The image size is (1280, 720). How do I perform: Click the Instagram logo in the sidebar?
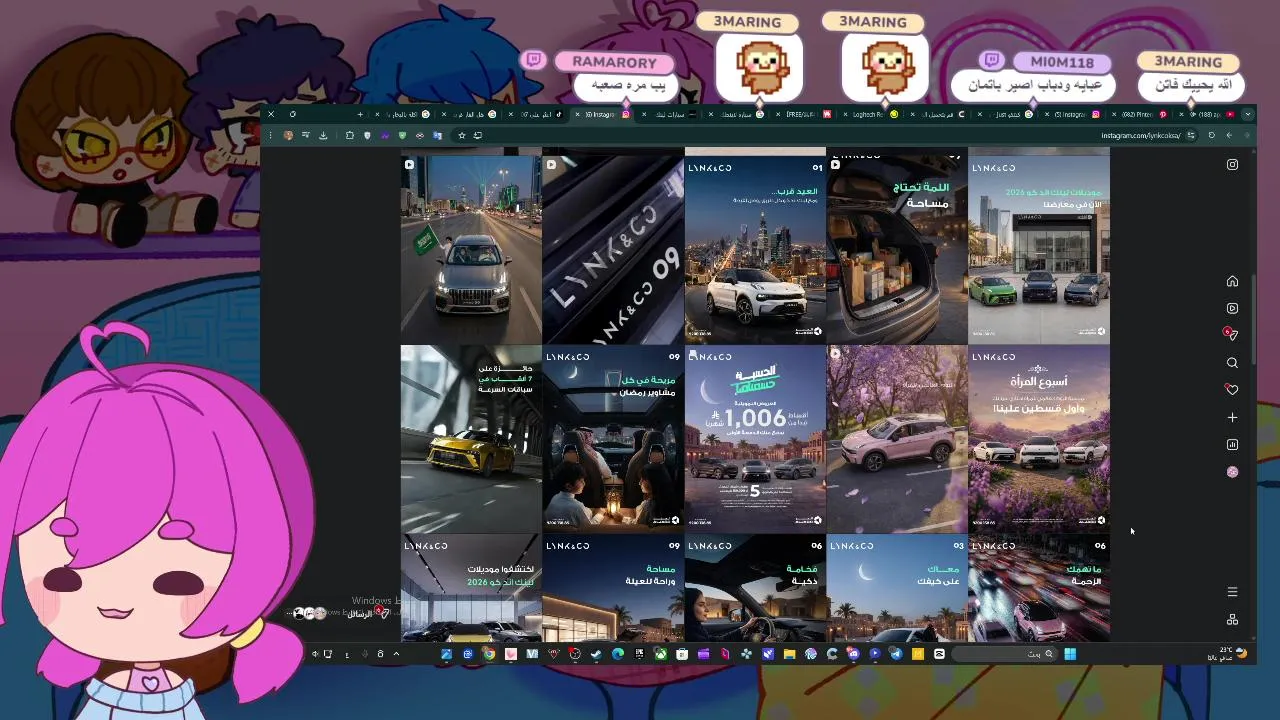1232,165
